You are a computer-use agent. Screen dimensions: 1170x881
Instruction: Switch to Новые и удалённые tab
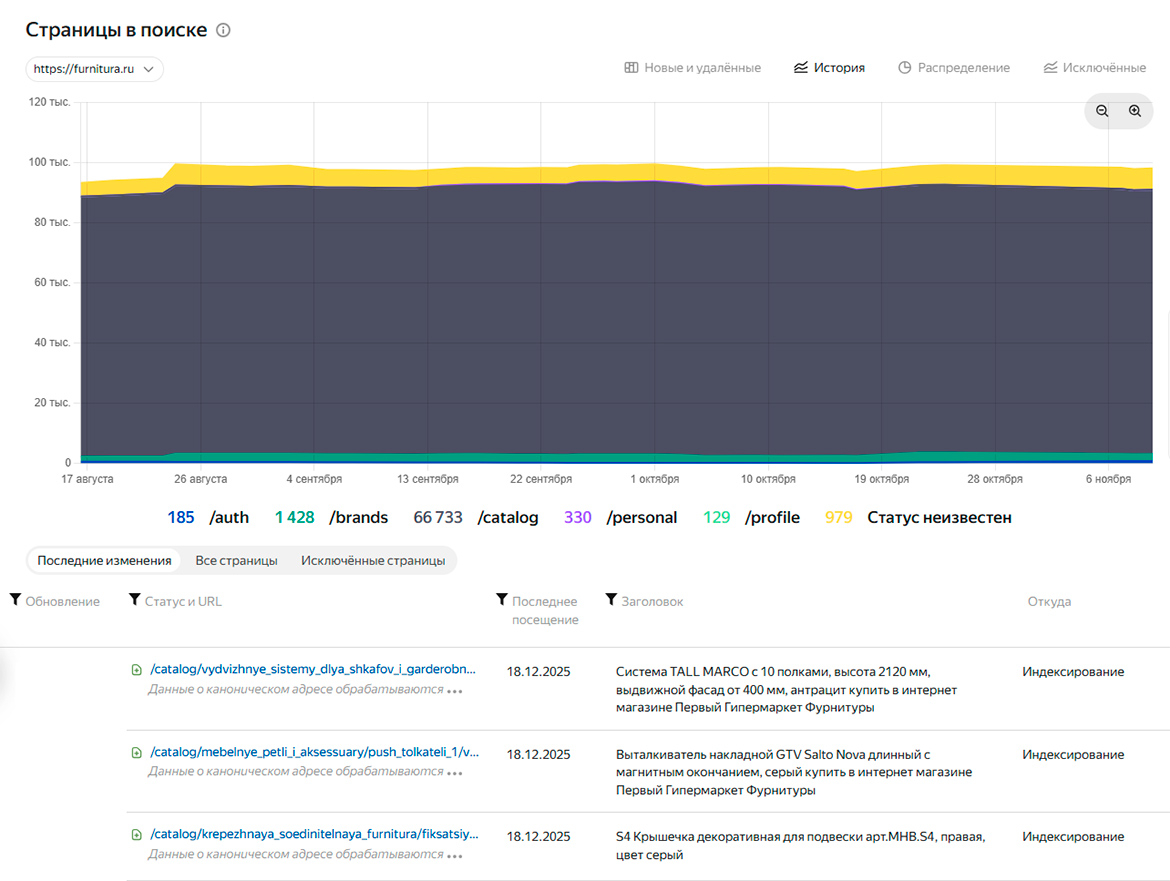[692, 68]
